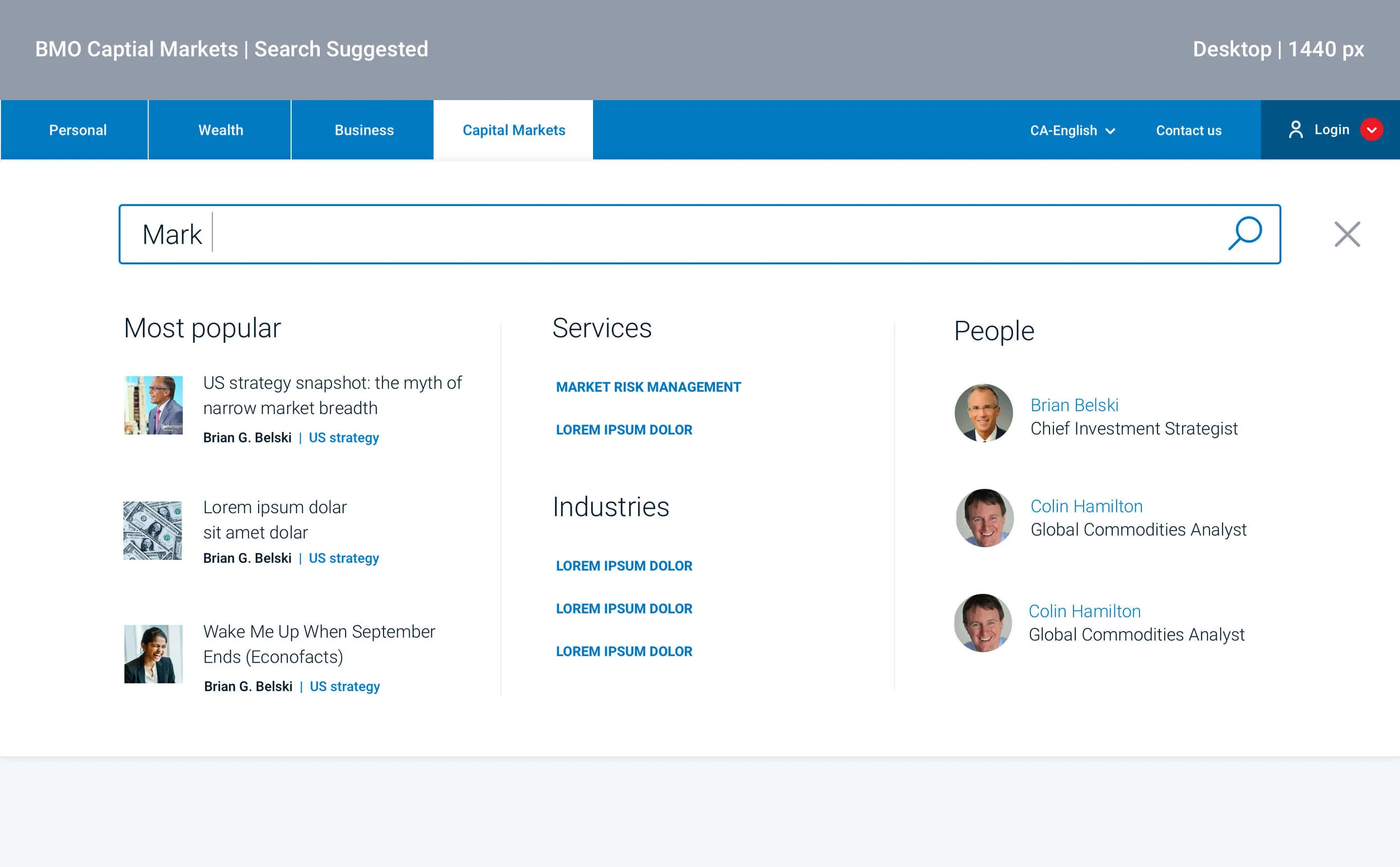Focus the search field containing Mark
This screenshot has height=867, width=1400.
pyautogui.click(x=699, y=234)
